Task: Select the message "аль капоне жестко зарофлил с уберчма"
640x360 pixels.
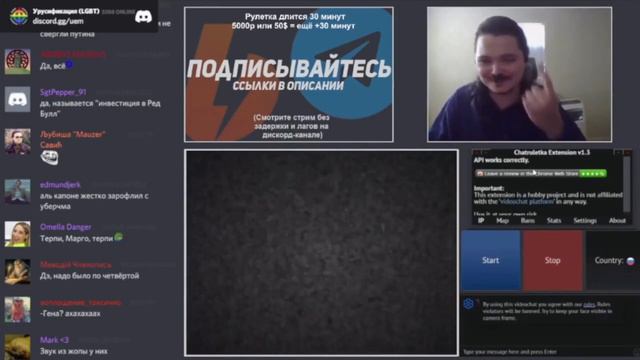Action: click(x=94, y=201)
